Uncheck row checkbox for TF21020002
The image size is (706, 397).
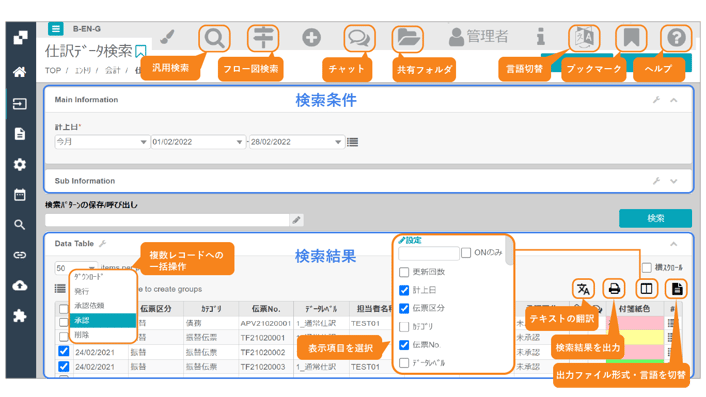(63, 352)
